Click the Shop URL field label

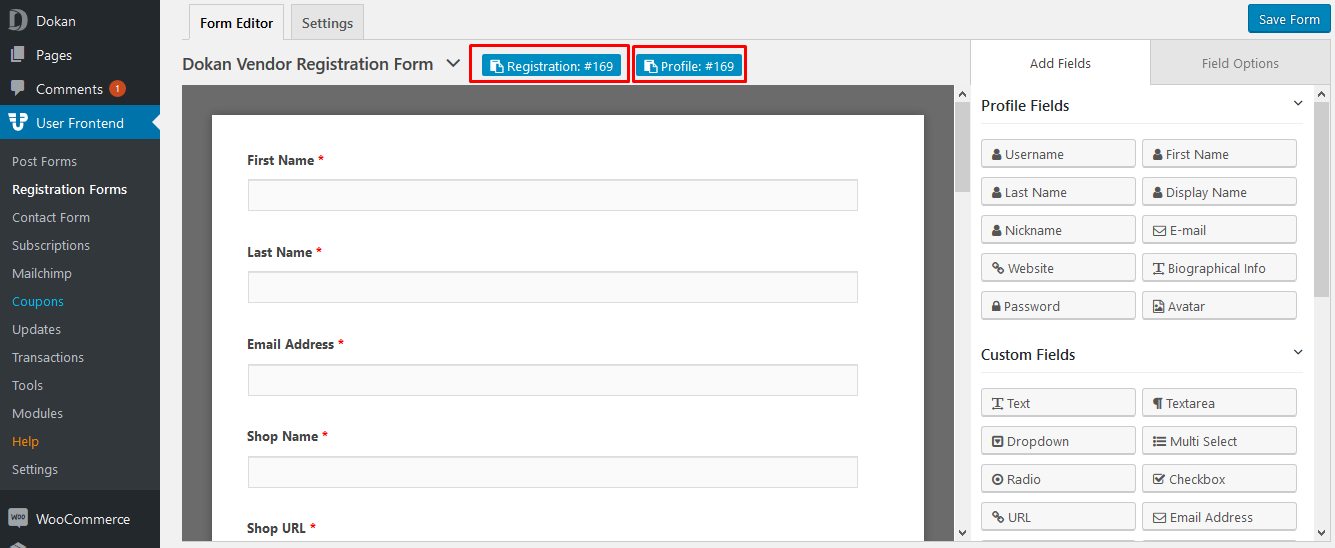click(x=278, y=528)
